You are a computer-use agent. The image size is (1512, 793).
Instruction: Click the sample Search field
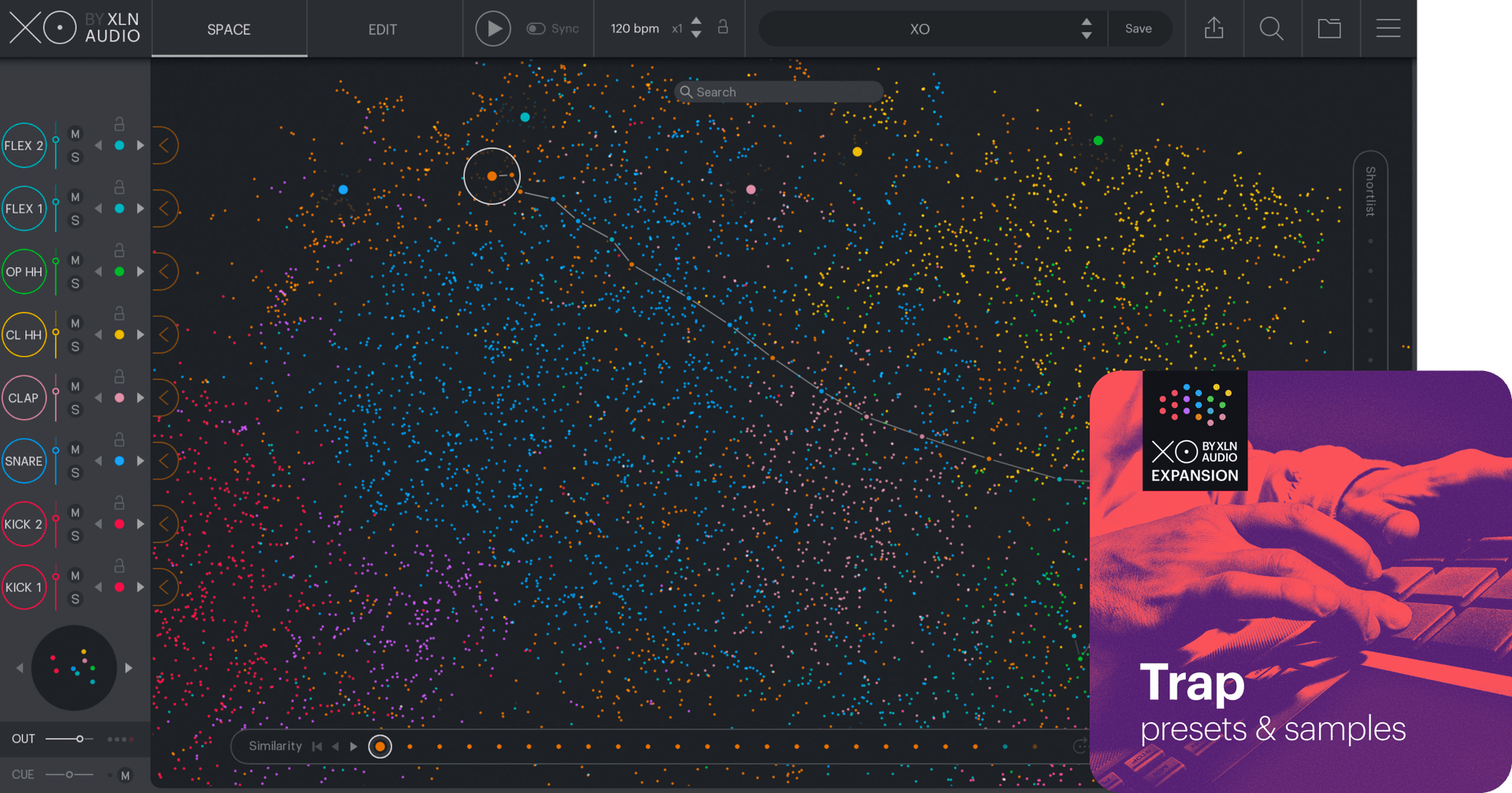click(779, 92)
